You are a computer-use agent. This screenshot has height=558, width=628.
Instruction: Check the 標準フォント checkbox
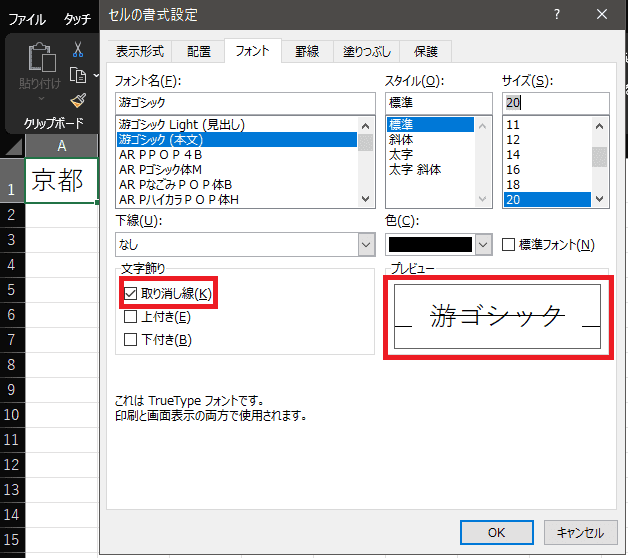[x=509, y=244]
